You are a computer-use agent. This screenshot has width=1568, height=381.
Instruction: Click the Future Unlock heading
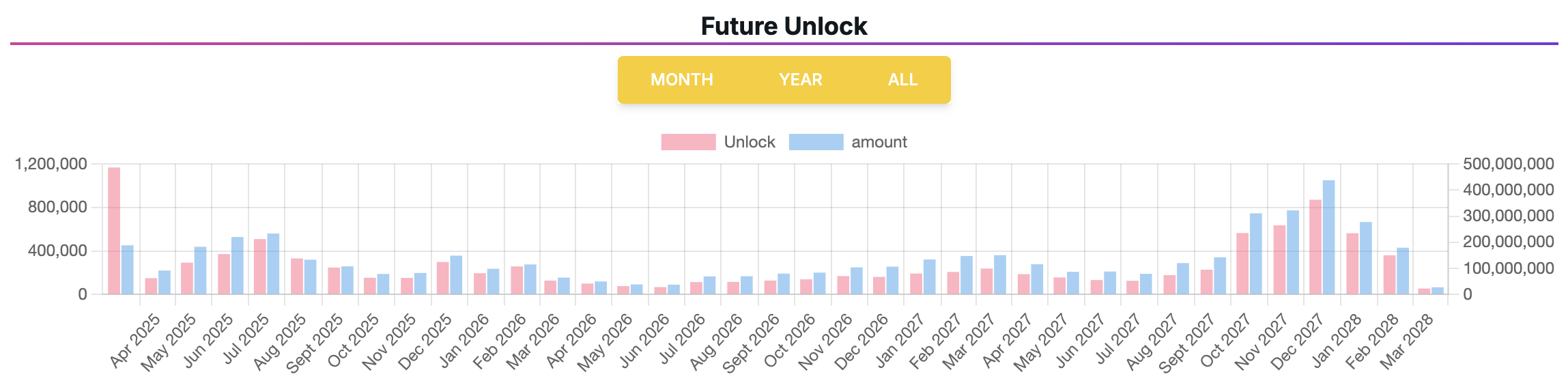pyautogui.click(x=784, y=26)
